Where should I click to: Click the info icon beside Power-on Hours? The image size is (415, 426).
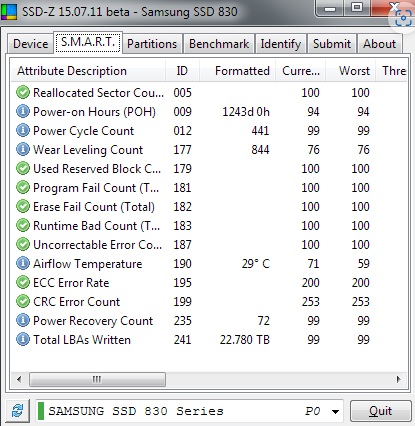click(x=23, y=111)
